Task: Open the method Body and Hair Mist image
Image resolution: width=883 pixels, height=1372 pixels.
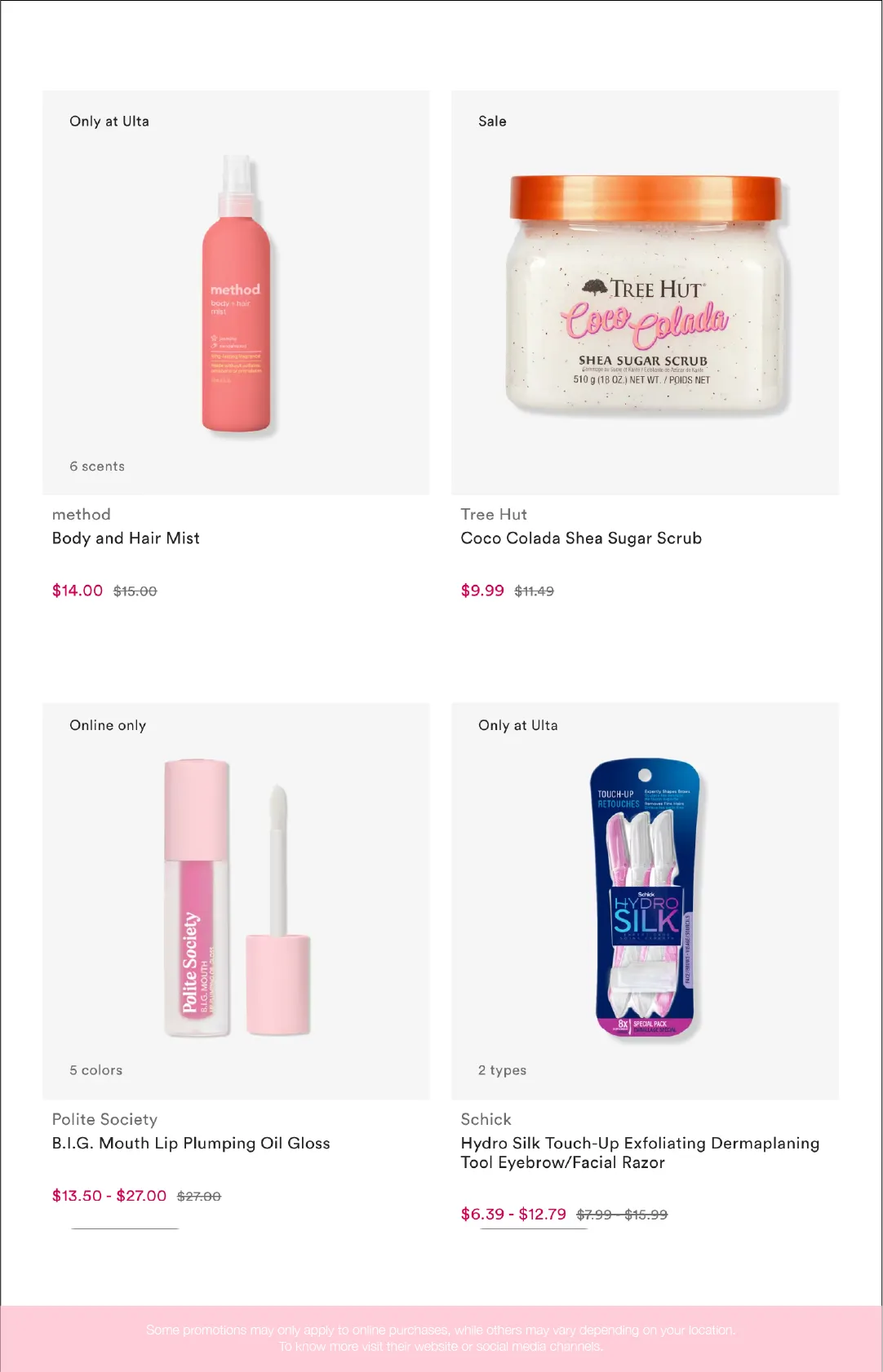Action: coord(236,294)
